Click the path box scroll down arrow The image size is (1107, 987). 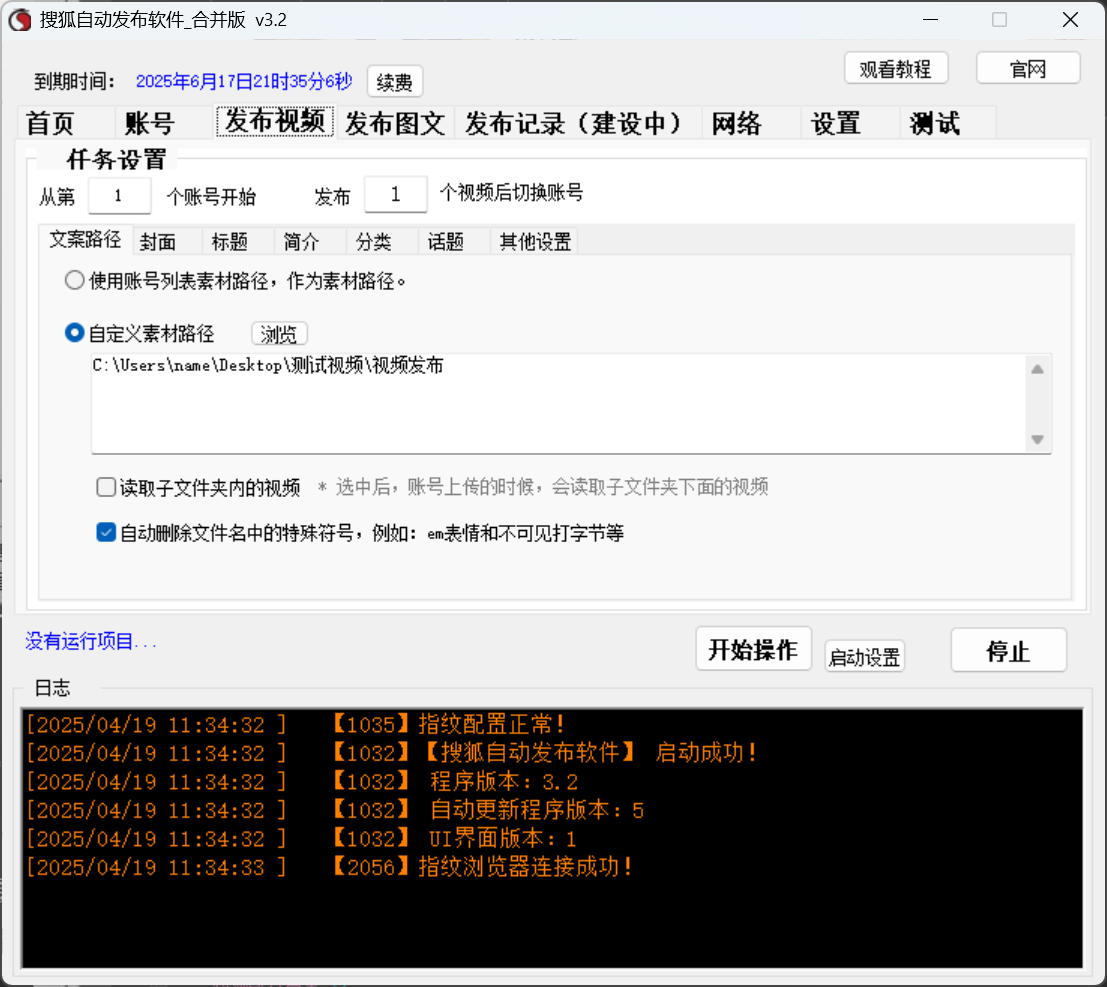pyautogui.click(x=1037, y=439)
